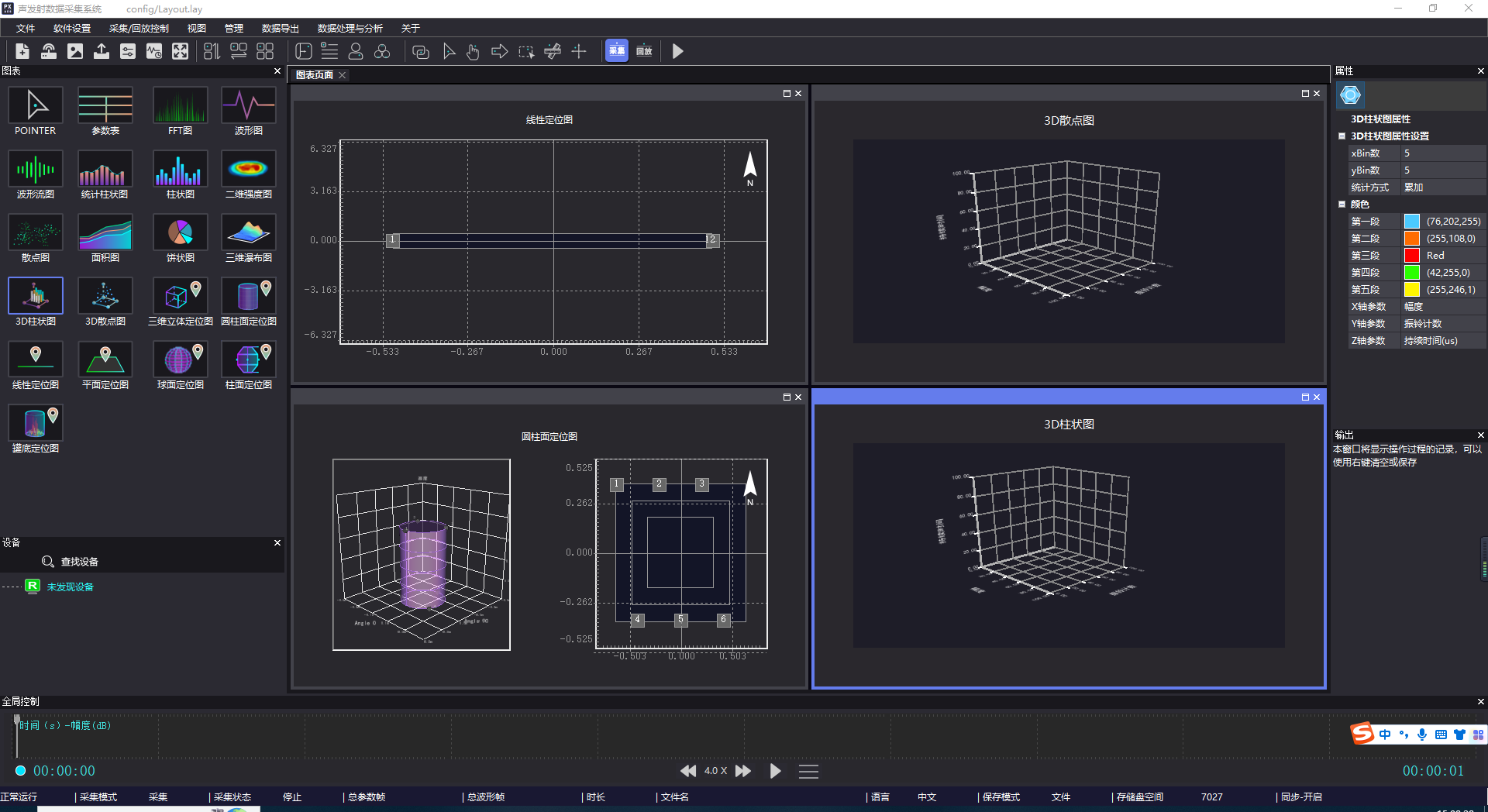This screenshot has height=812, width=1488.
Task: Toggle the 回放 playback mode button
Action: pyautogui.click(x=644, y=51)
